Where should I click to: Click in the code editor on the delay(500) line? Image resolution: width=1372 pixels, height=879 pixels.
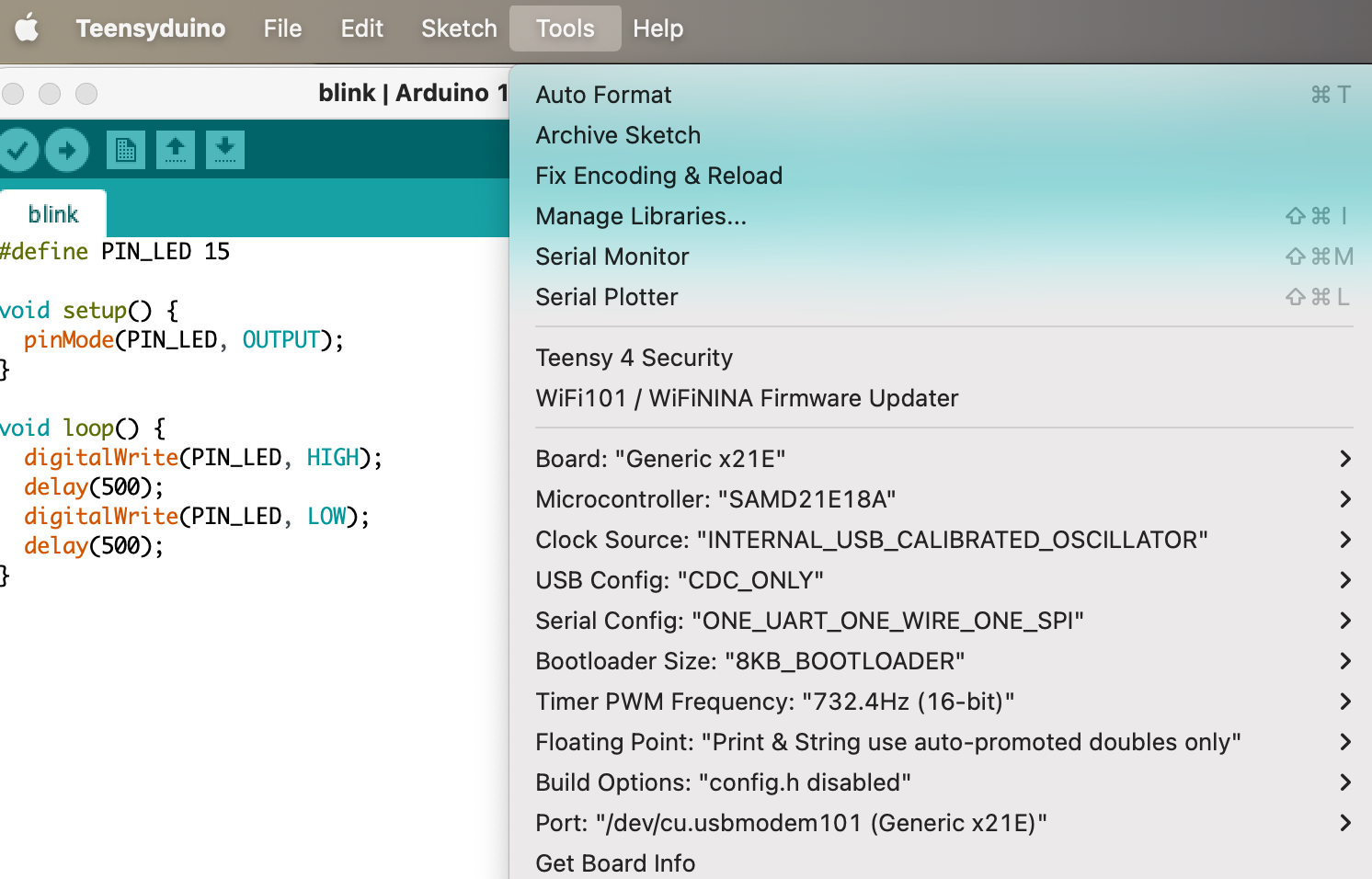94,487
